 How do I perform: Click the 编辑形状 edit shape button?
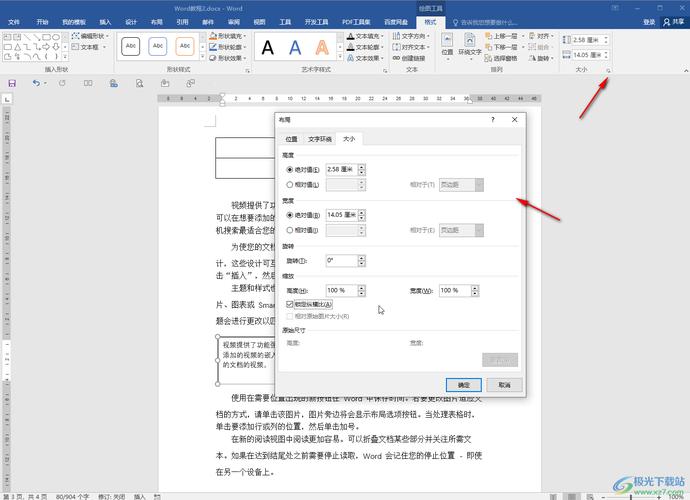90,36
